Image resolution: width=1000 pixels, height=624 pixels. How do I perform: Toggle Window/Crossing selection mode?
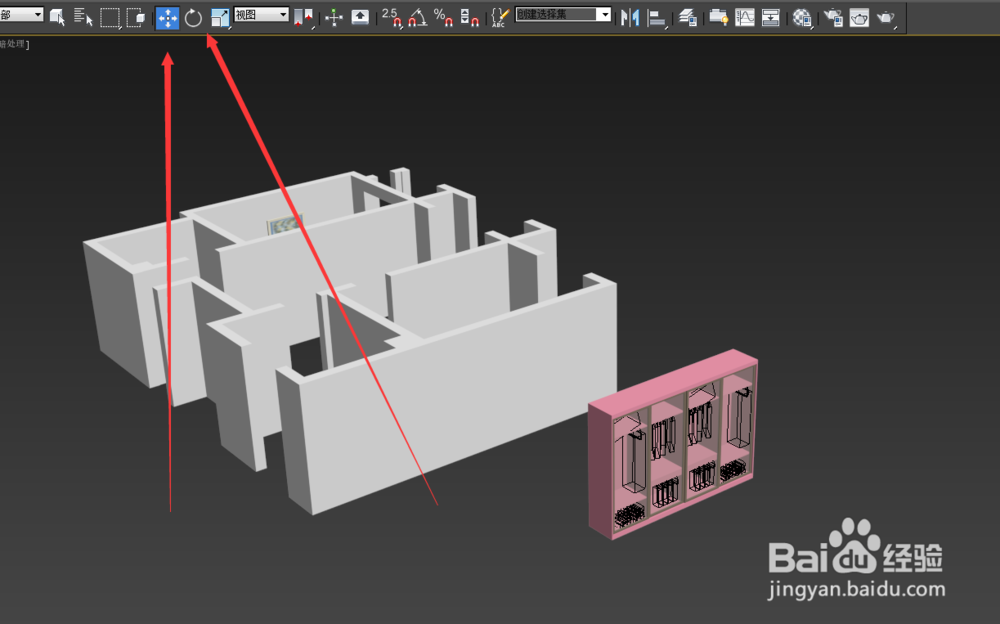tap(136, 17)
